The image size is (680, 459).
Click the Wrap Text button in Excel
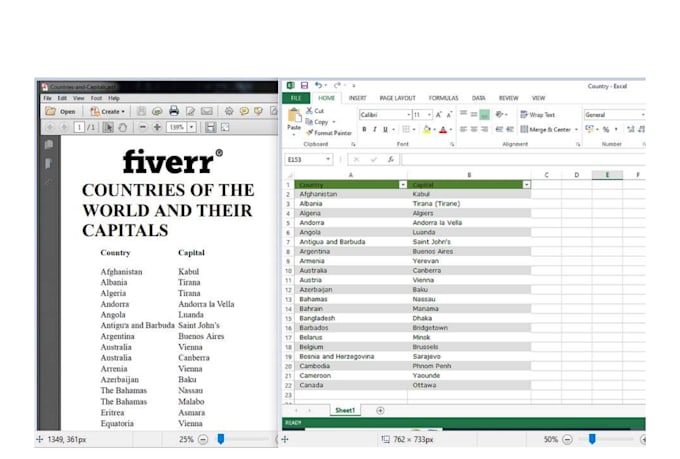[537, 115]
